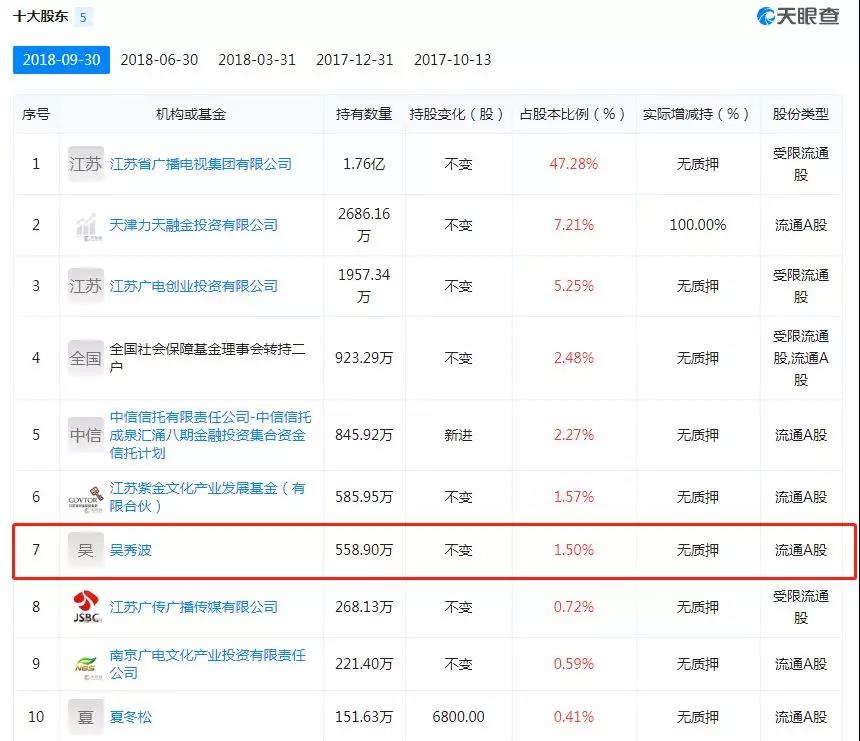The height and width of the screenshot is (741, 860).
Task: Click the 5.25% share ratio cell
Action: [574, 286]
